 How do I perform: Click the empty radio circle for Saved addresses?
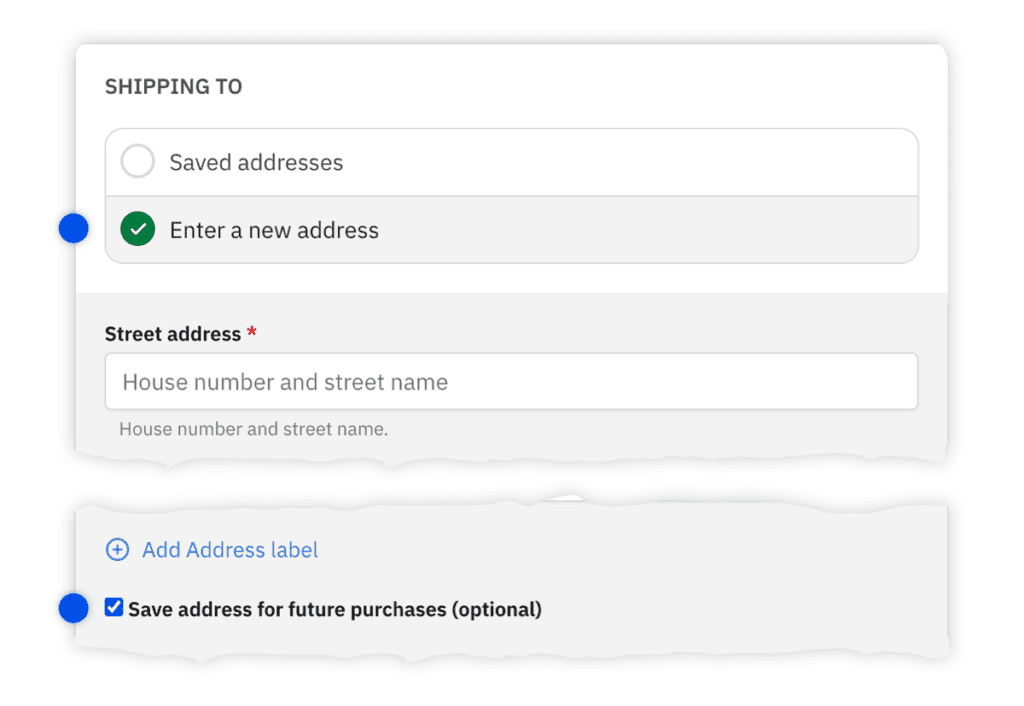coord(137,161)
